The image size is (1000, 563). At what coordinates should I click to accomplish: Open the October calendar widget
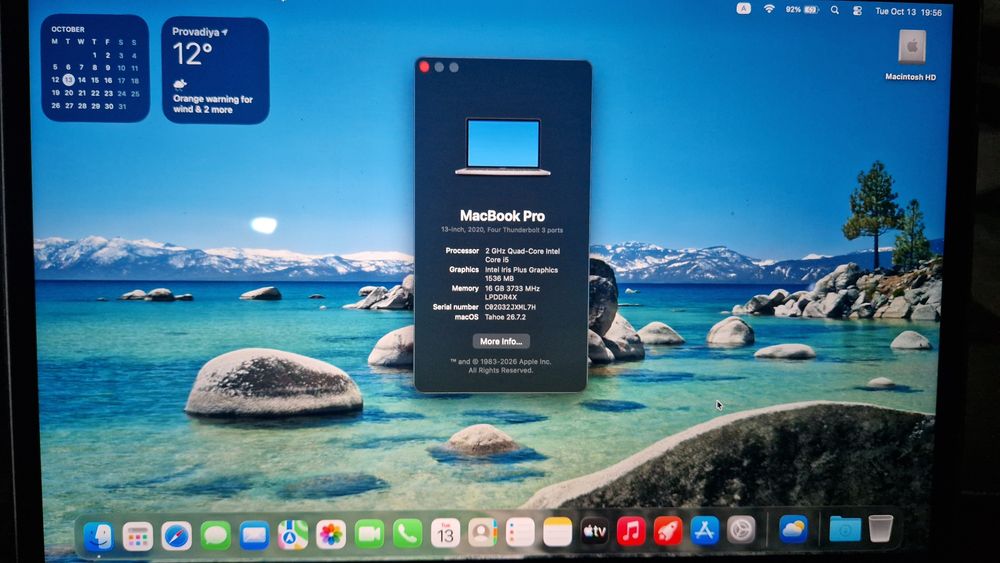pos(95,68)
